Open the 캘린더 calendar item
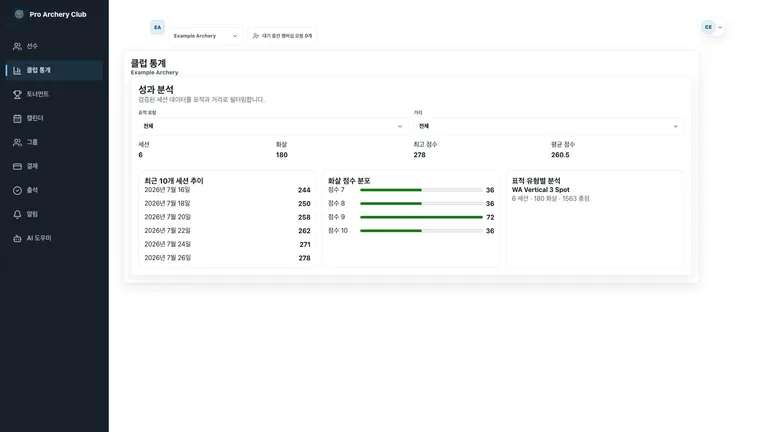The width and height of the screenshot is (768, 432). click(54, 118)
